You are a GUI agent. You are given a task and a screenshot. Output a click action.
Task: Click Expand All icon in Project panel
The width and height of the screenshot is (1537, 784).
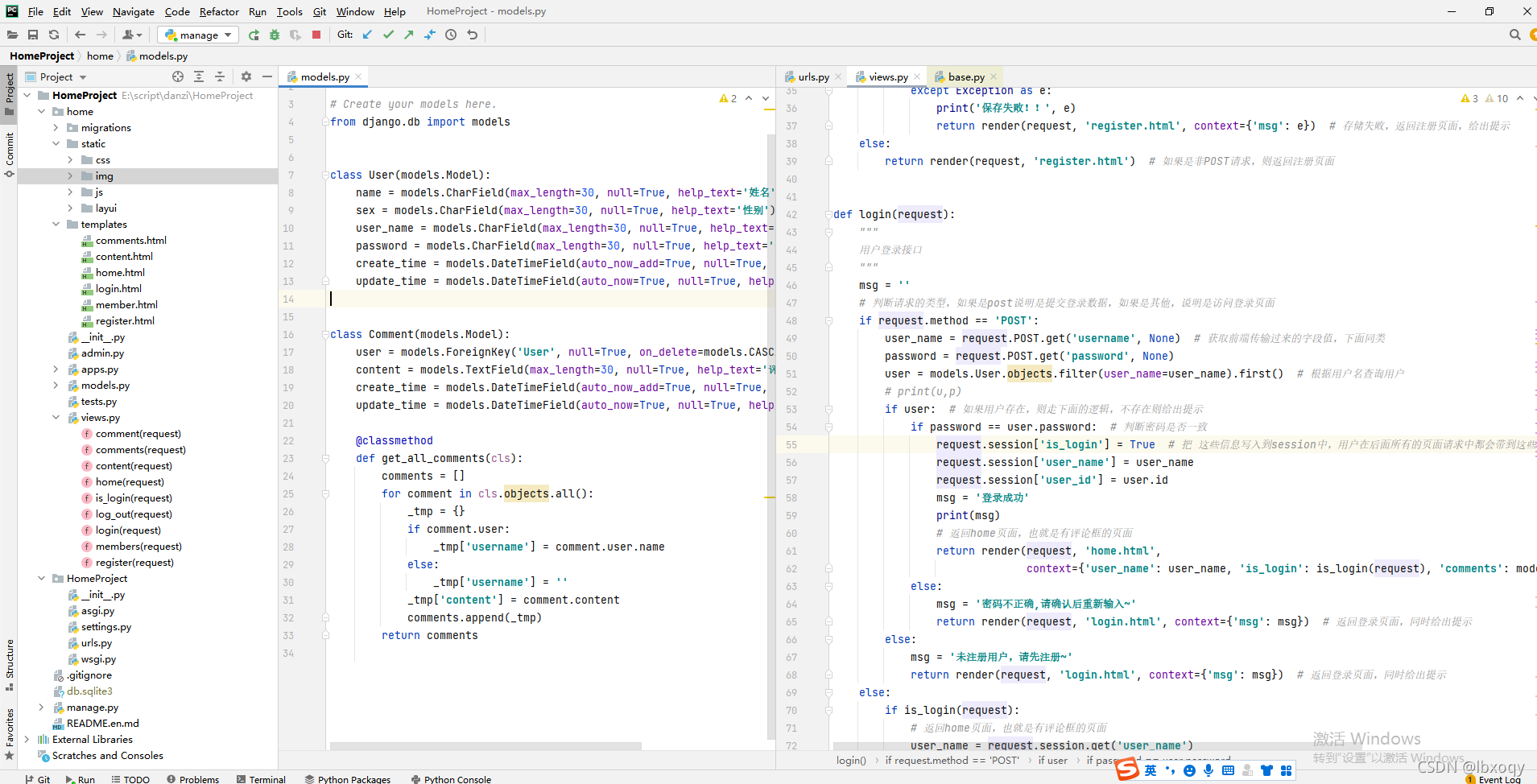[199, 76]
